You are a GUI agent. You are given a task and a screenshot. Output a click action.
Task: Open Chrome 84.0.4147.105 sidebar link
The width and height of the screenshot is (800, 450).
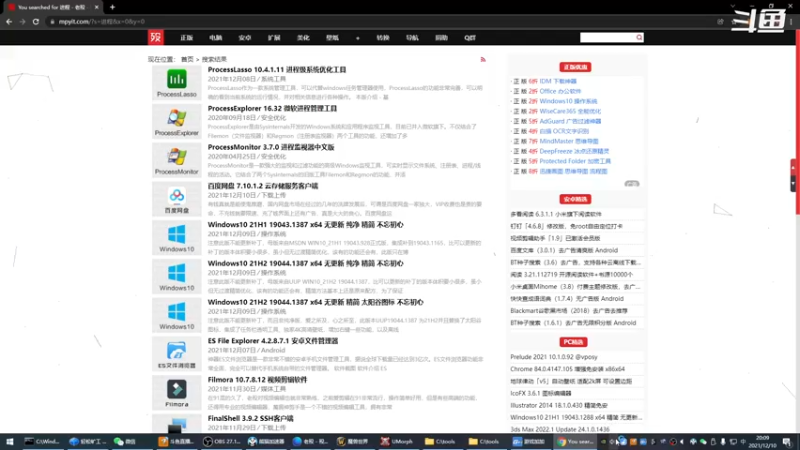(567, 369)
